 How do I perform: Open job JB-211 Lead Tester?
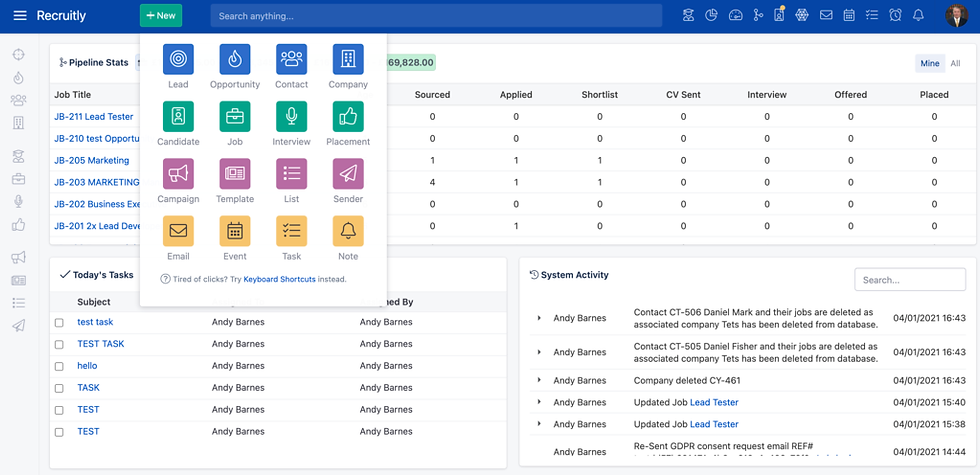(94, 116)
